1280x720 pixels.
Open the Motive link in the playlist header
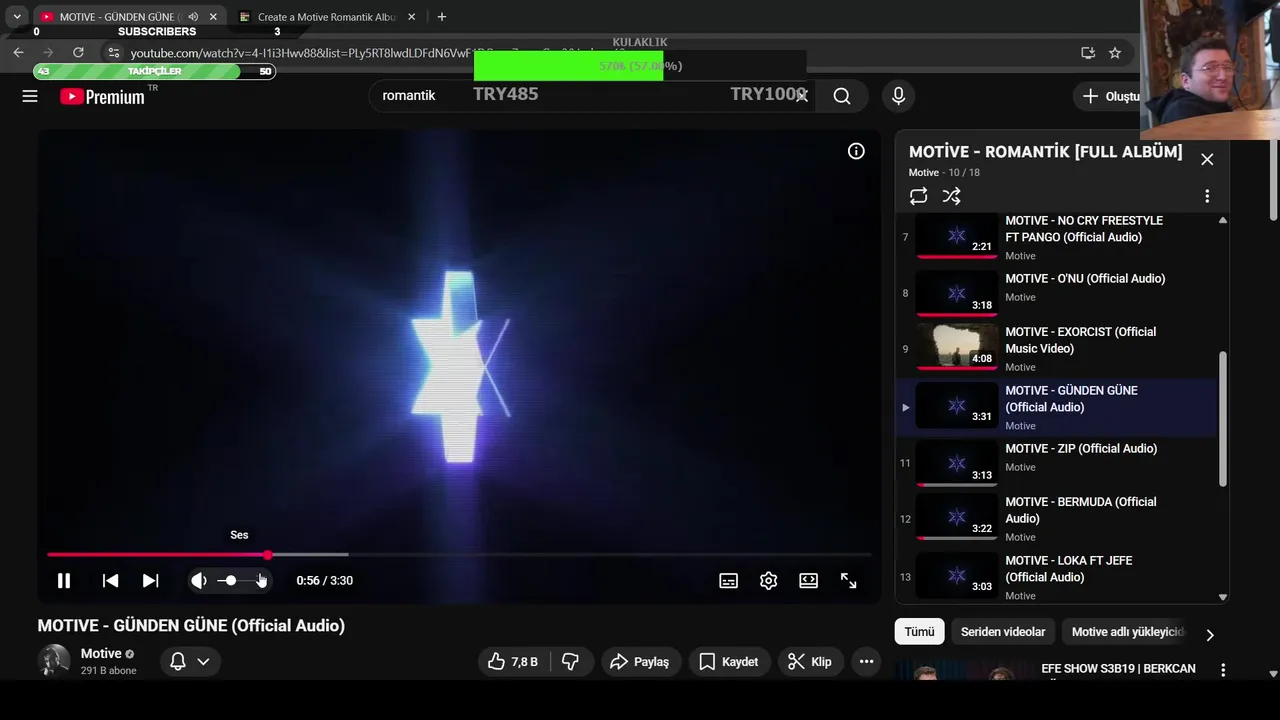click(923, 173)
